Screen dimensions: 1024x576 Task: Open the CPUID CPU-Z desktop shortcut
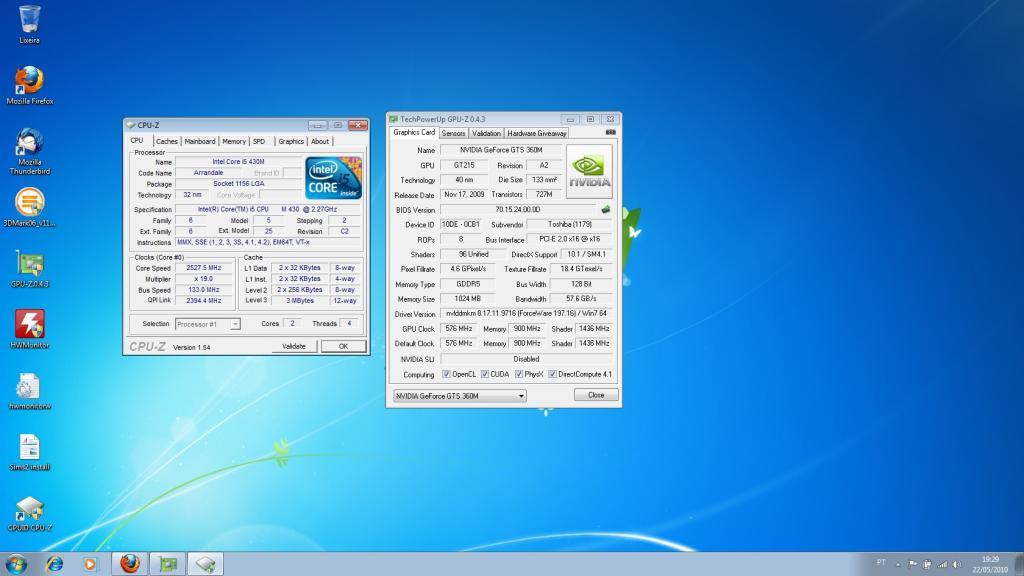(29, 513)
